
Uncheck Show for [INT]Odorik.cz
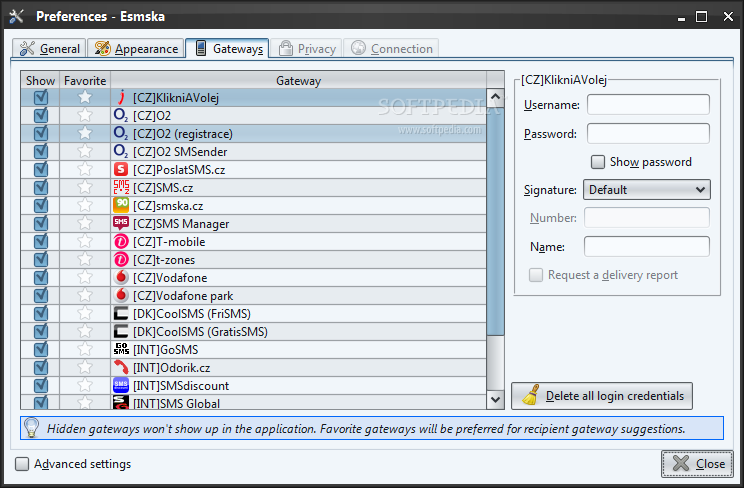pos(41,367)
